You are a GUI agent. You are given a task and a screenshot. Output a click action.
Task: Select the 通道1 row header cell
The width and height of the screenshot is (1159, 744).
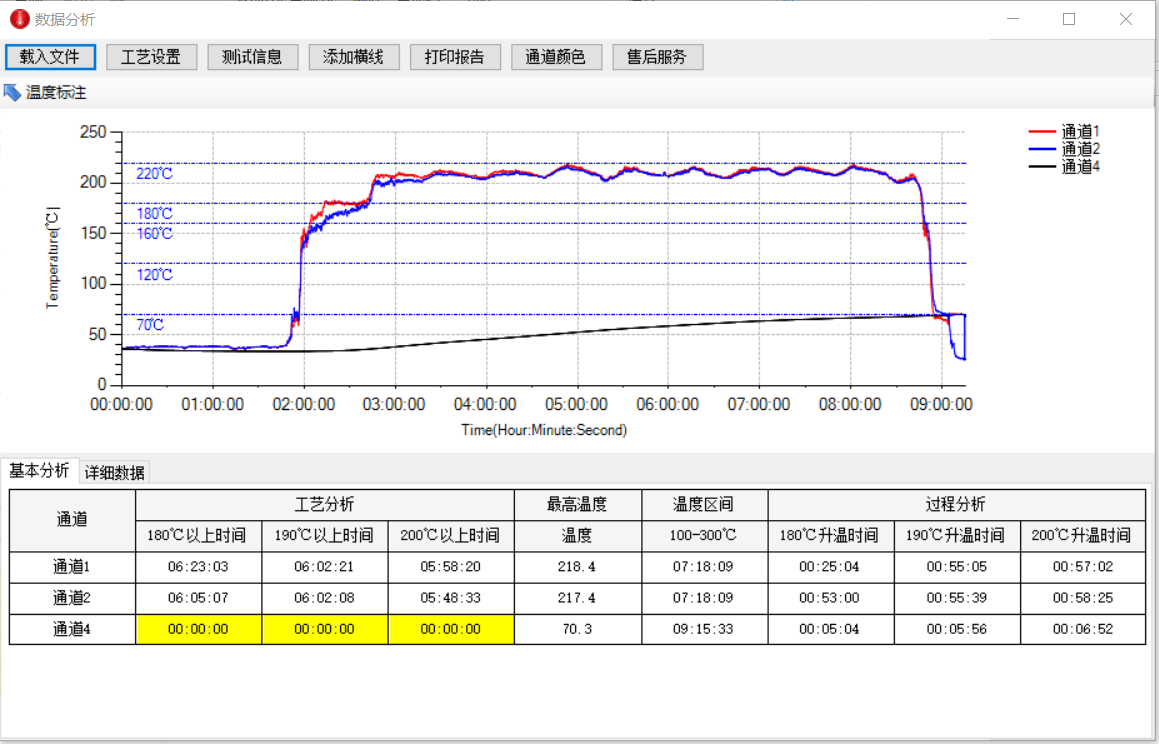[x=72, y=567]
